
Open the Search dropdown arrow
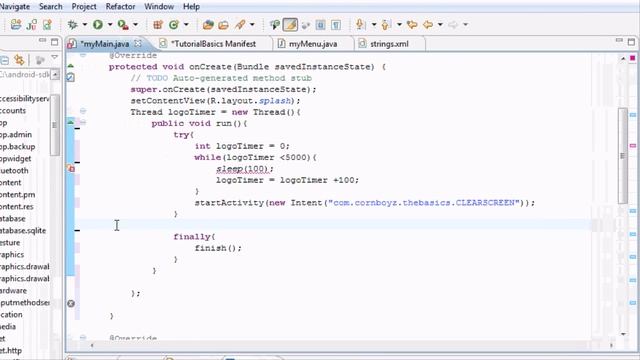coord(252,25)
